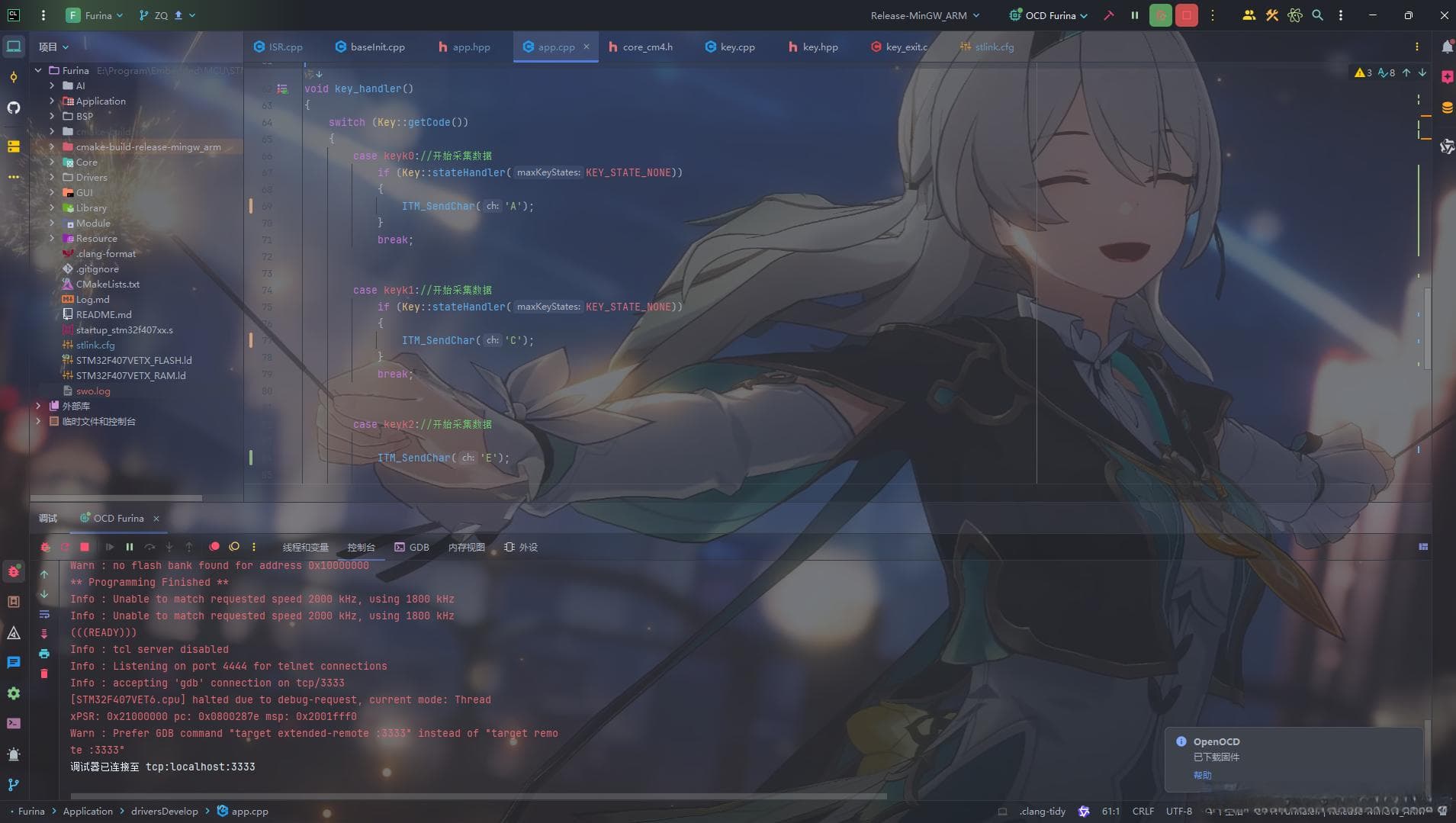The width and height of the screenshot is (1456, 823).
Task: Open OCD Furina run configuration dropdown
Action: coord(1049,15)
